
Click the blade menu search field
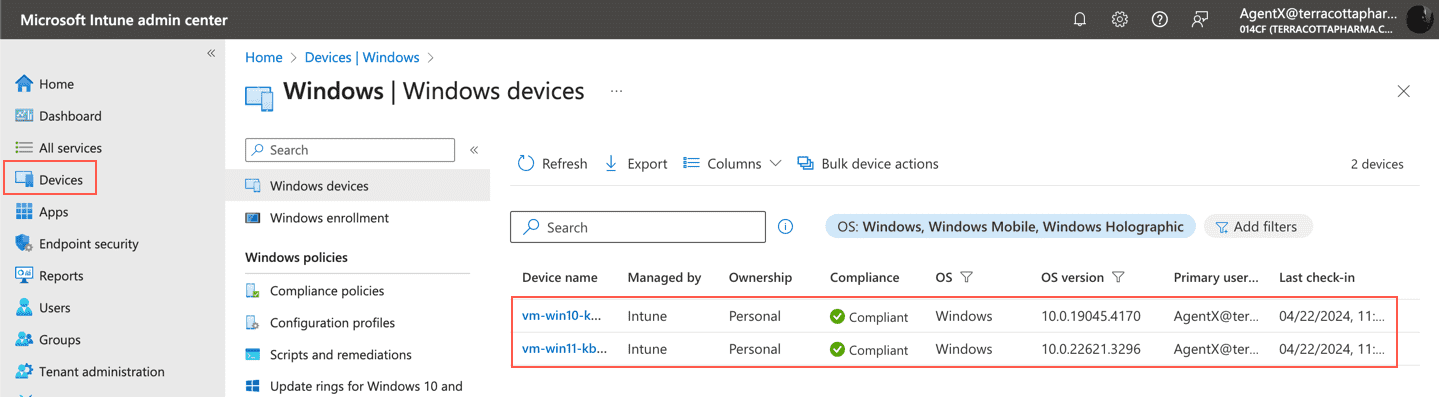[350, 150]
